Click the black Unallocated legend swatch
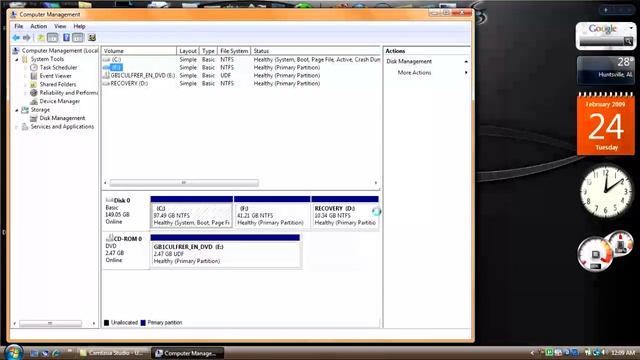 [107, 322]
